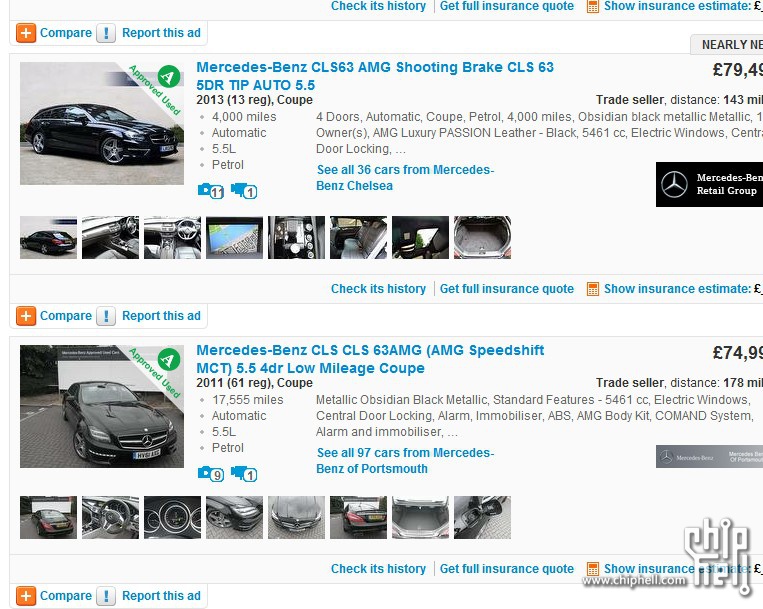Screen dimensions: 763x609
Task: Check its history in top partial listing
Action: [378, 6]
